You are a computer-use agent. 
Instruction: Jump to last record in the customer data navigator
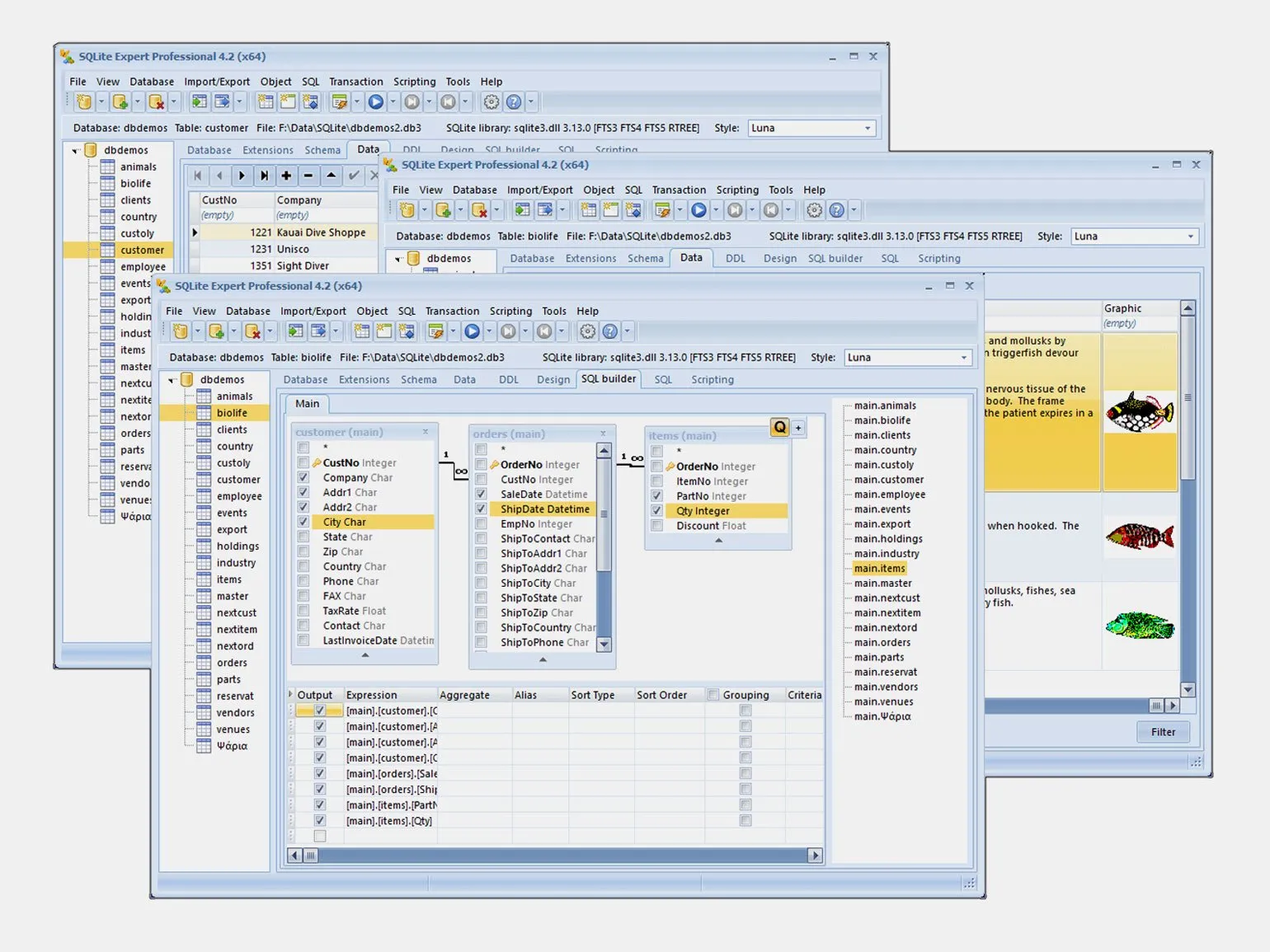tap(264, 176)
